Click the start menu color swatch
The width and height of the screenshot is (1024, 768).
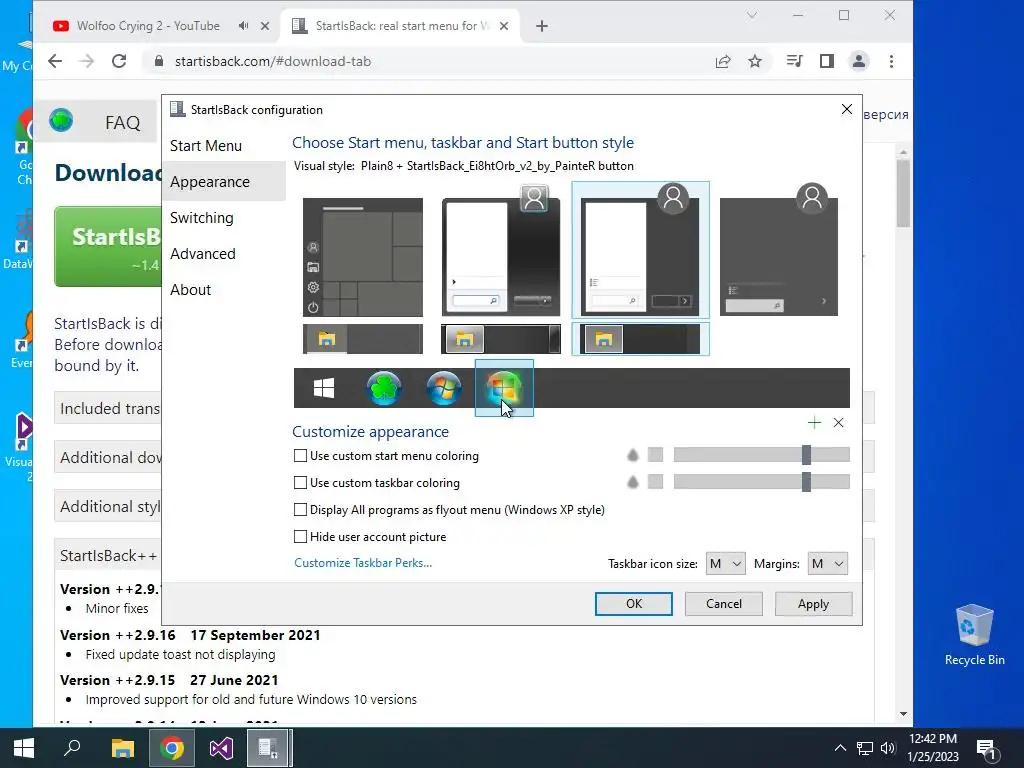[656, 455]
